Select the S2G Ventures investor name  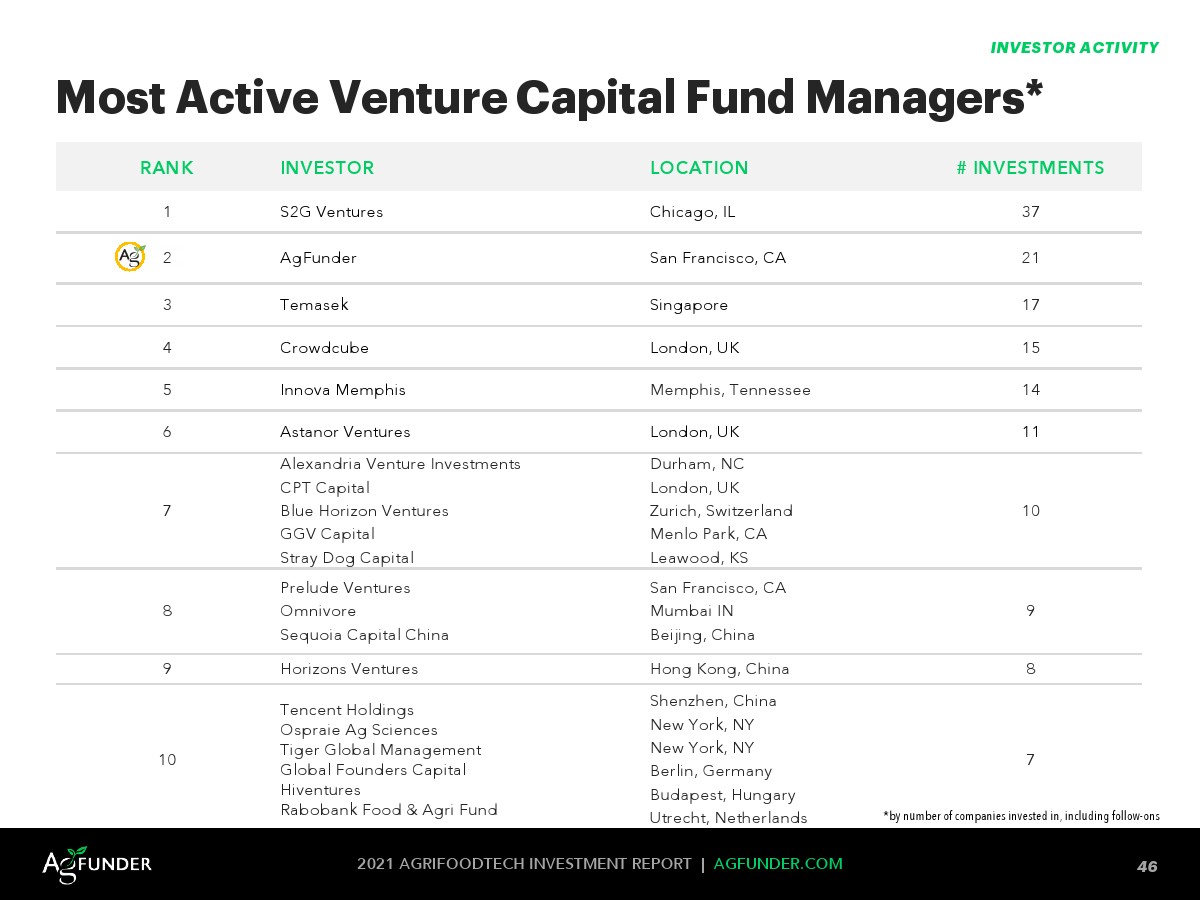pyautogui.click(x=331, y=212)
